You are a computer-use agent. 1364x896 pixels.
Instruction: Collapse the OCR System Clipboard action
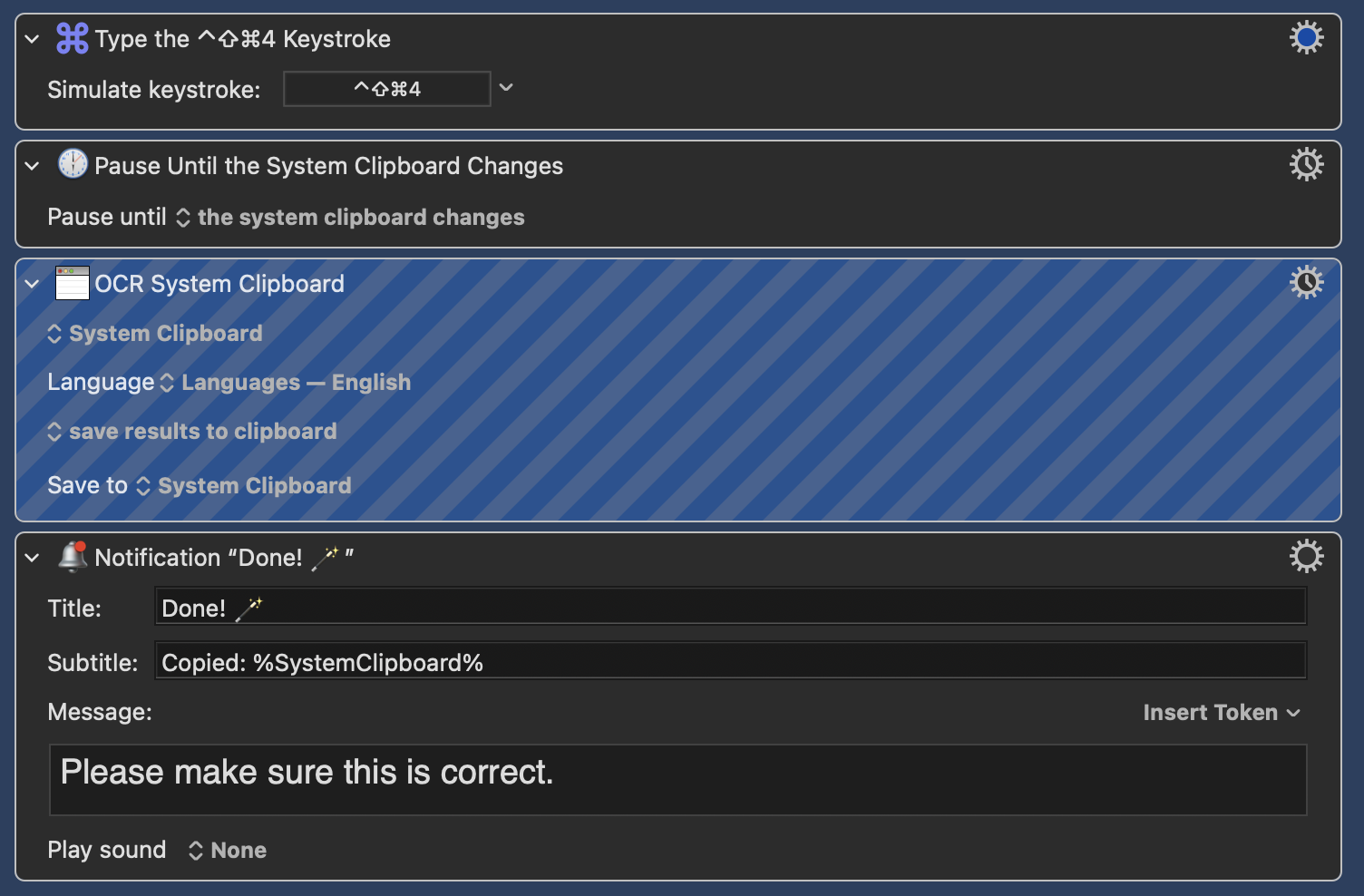[33, 284]
